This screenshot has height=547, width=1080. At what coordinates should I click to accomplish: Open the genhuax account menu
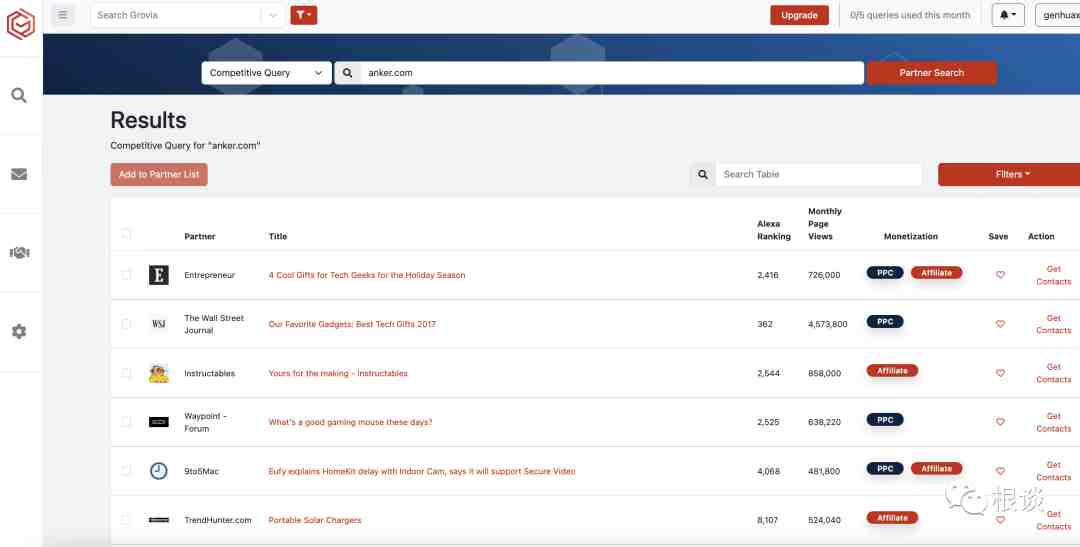[x=1057, y=14]
